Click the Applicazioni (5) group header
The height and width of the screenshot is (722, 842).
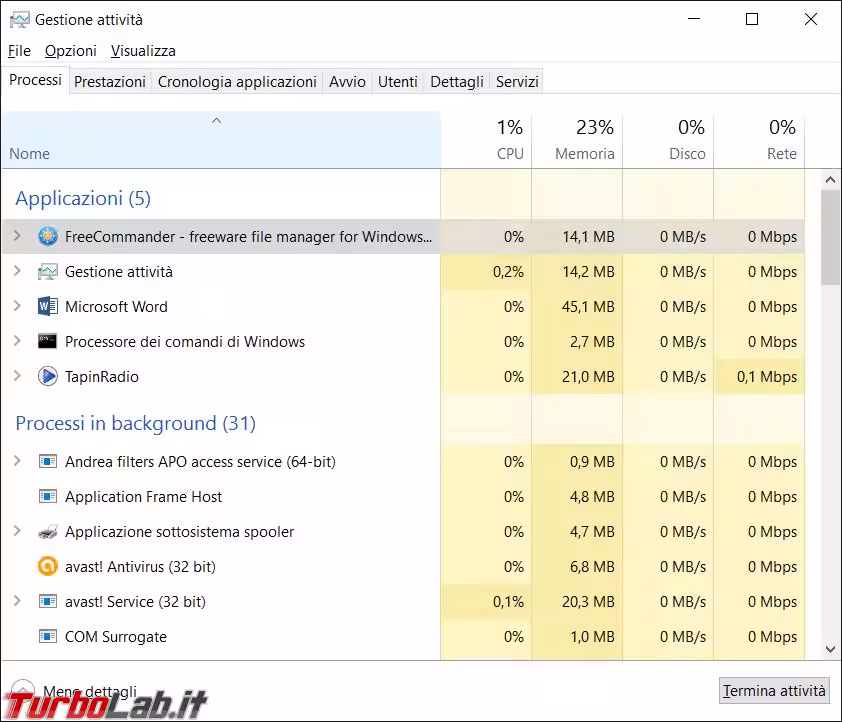coord(83,199)
